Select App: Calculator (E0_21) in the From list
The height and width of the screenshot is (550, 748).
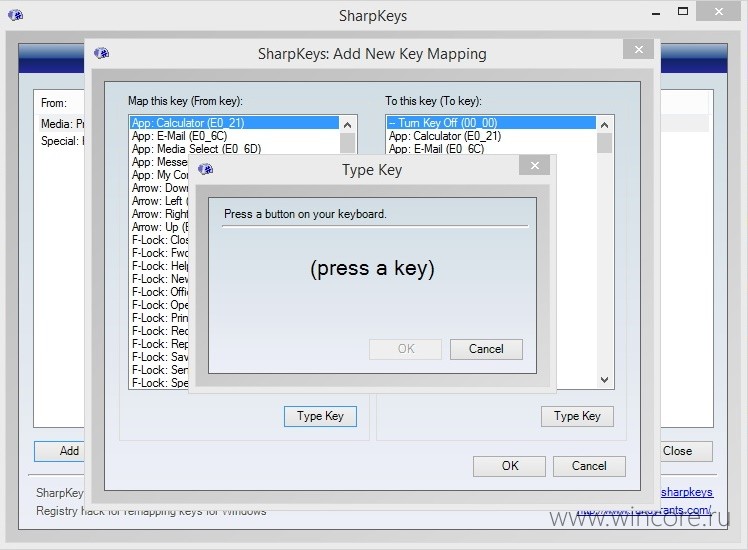tap(234, 123)
